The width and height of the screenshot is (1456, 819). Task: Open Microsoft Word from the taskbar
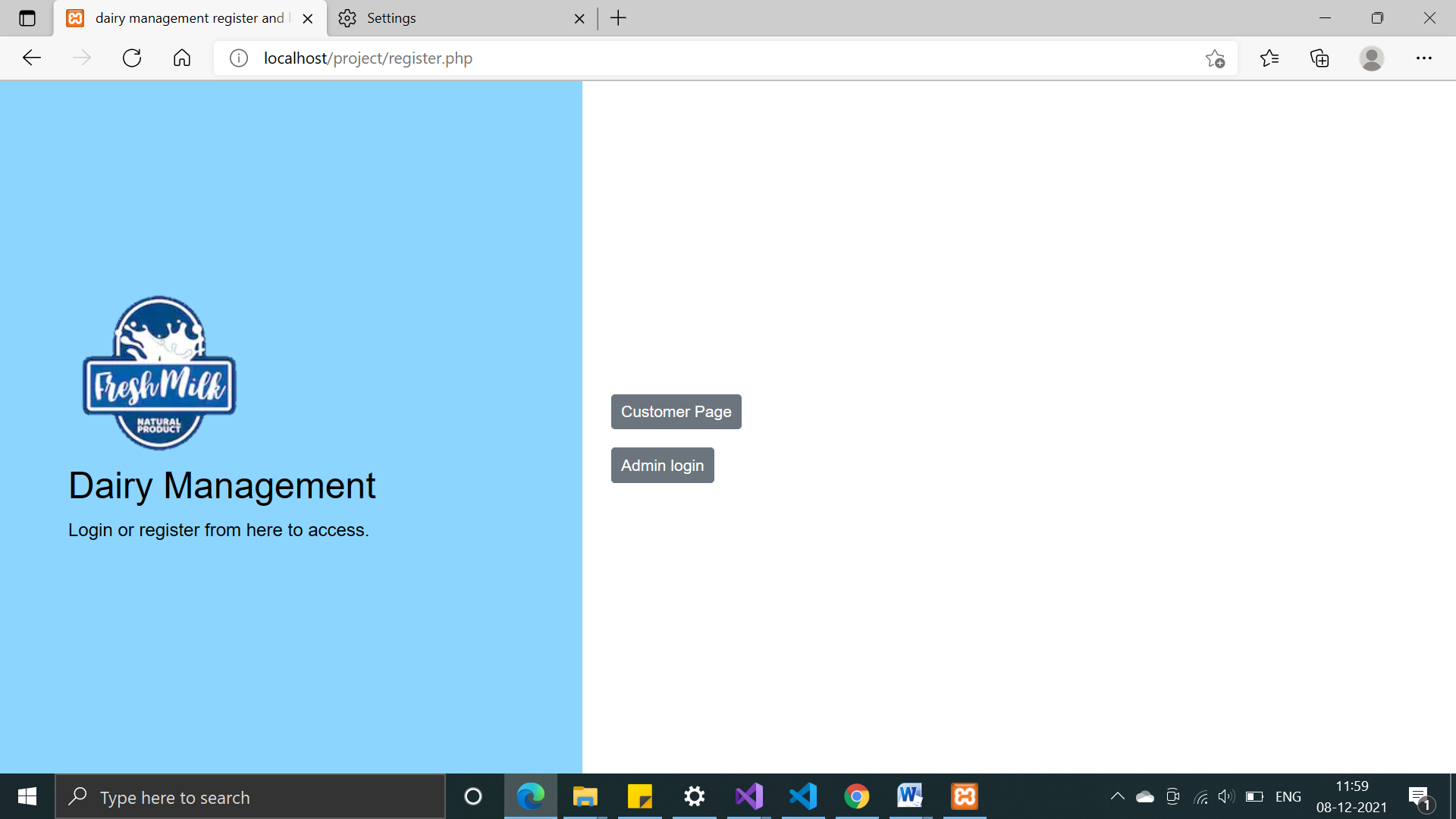coord(909,796)
